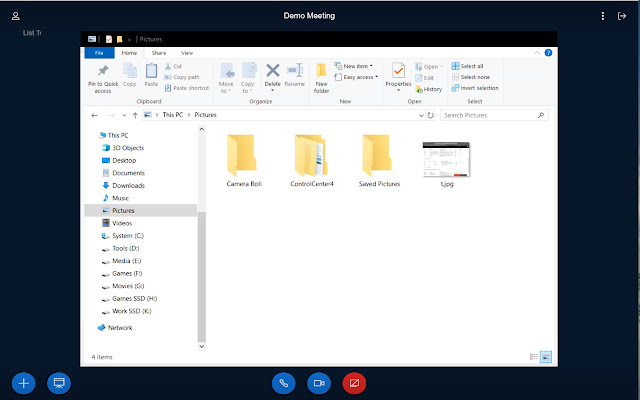Switch to large icons view

(546, 357)
